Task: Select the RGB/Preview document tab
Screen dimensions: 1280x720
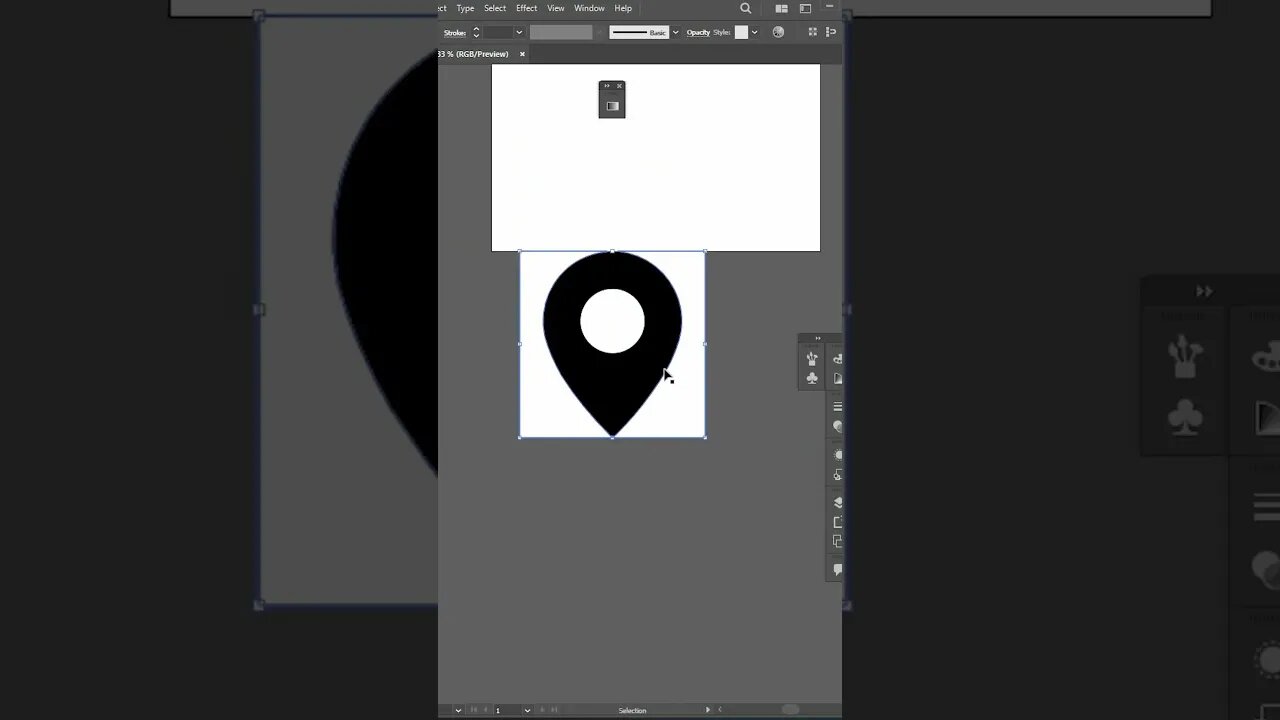Action: tap(474, 54)
